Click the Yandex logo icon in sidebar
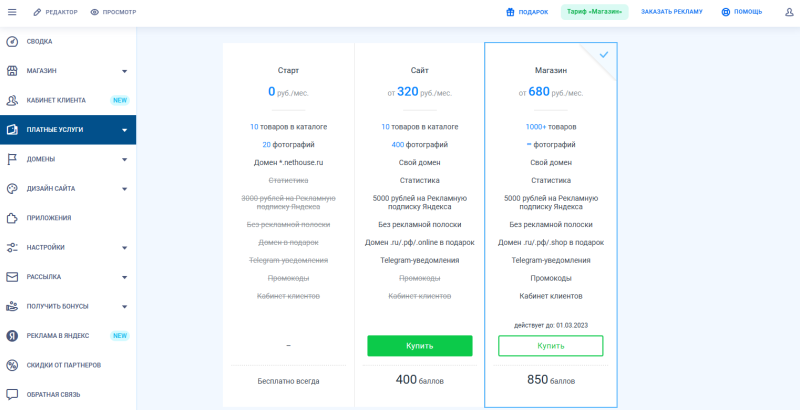Screen dimensions: 800x410 pyautogui.click(x=12, y=336)
